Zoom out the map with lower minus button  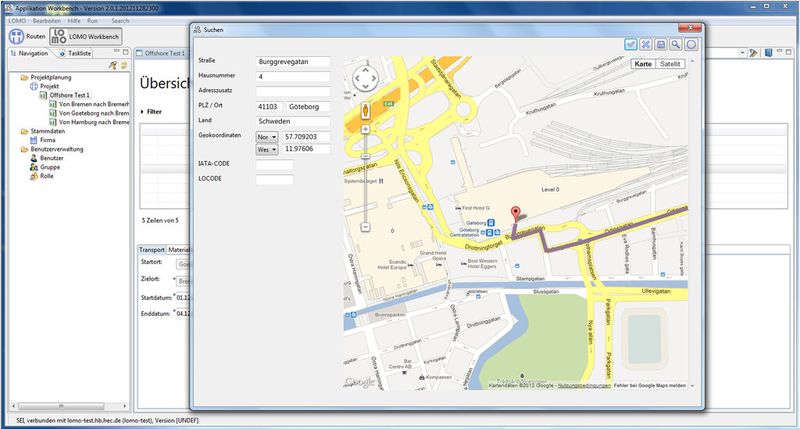365,227
